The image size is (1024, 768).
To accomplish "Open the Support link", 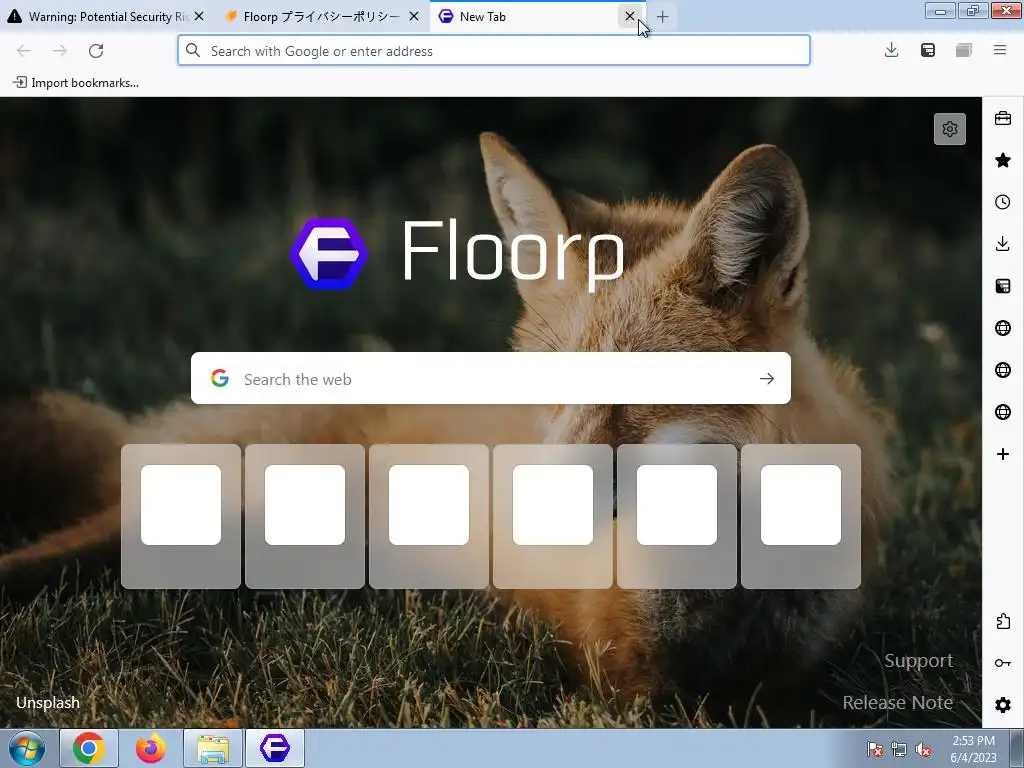I will click(918, 660).
